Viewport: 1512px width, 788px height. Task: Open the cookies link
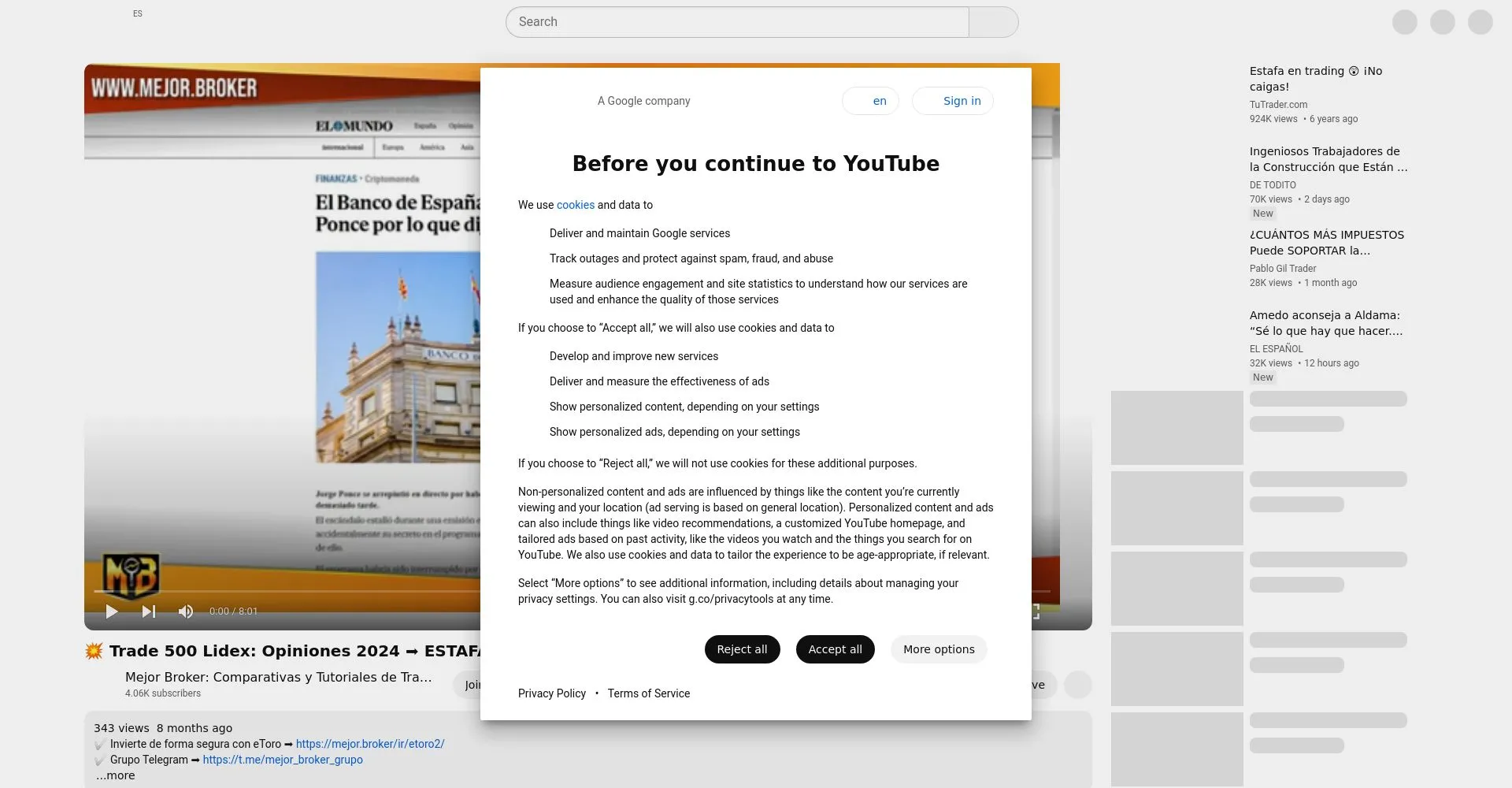pos(576,205)
